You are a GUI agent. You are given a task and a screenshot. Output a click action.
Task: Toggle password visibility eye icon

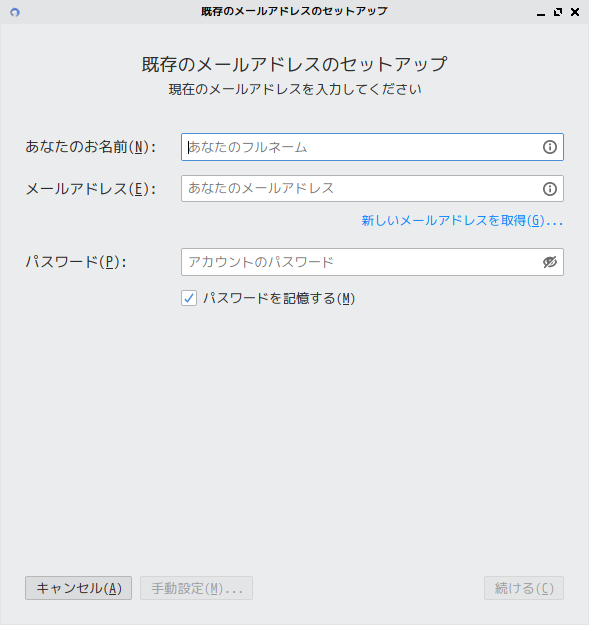[550, 262]
